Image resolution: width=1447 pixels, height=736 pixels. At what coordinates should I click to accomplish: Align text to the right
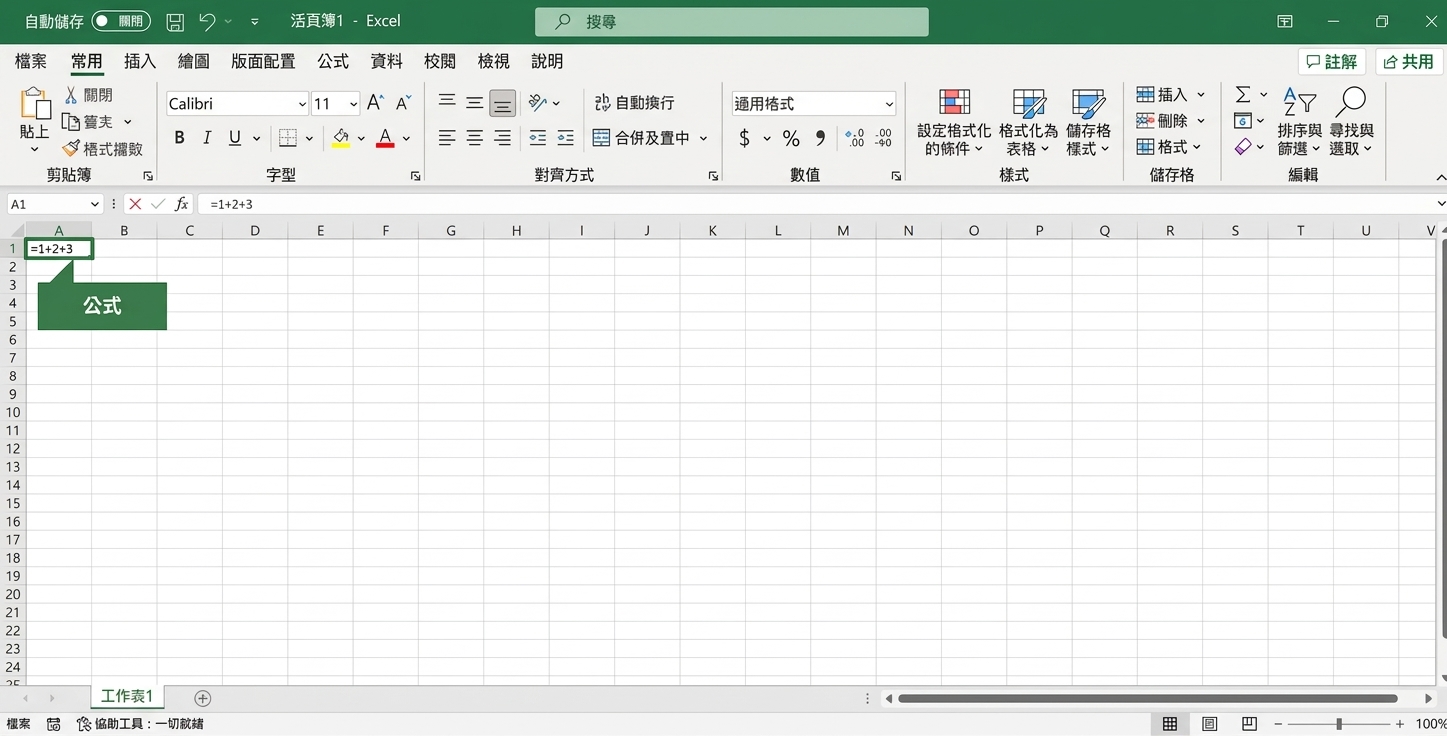(x=503, y=138)
